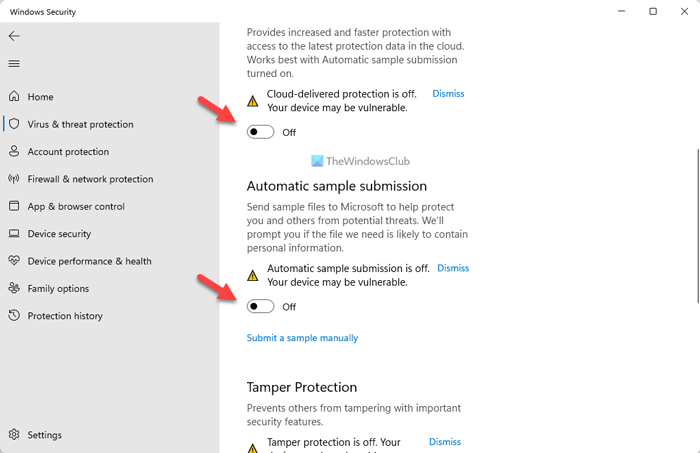
Task: Click the Device security laptop icon
Action: [14, 234]
